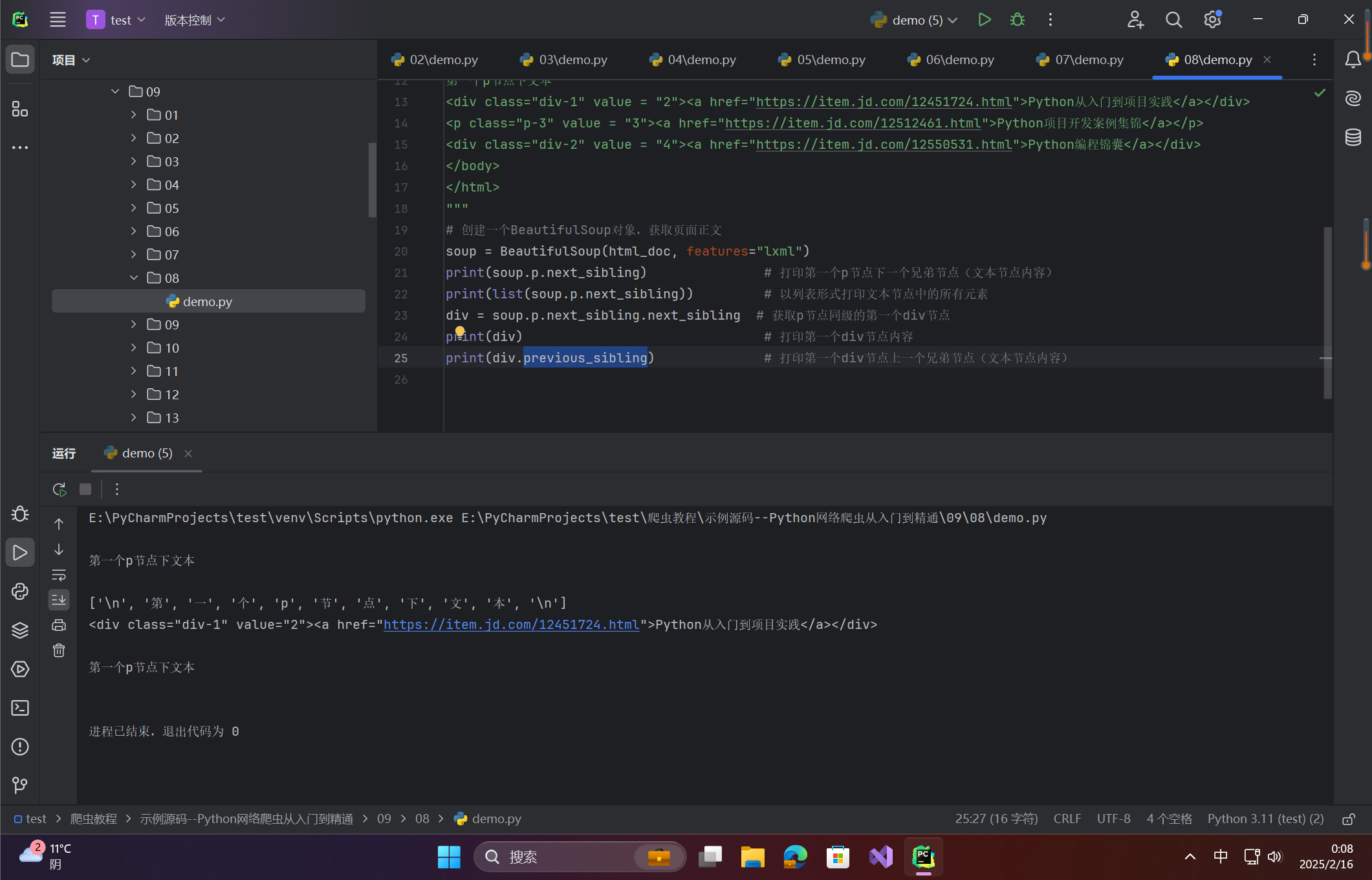Expand folder 05 in project tree
This screenshot has height=880, width=1372.
tap(133, 208)
